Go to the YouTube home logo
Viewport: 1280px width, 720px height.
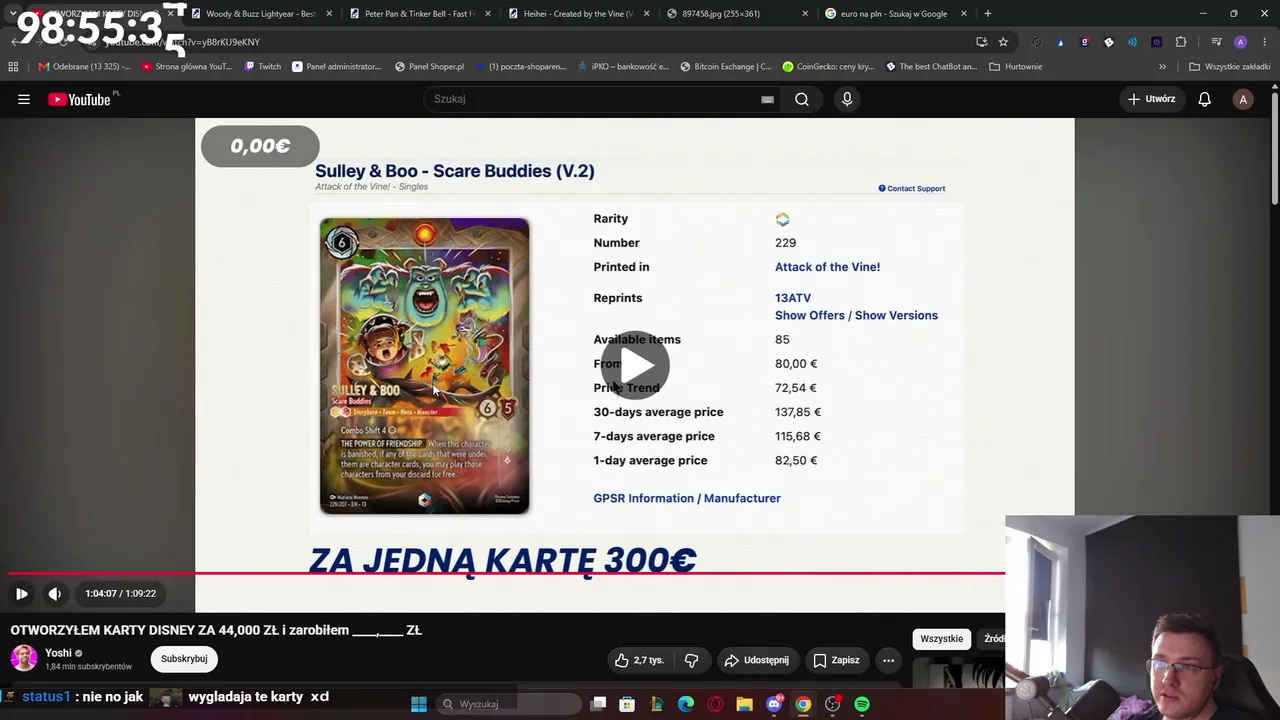(x=79, y=99)
